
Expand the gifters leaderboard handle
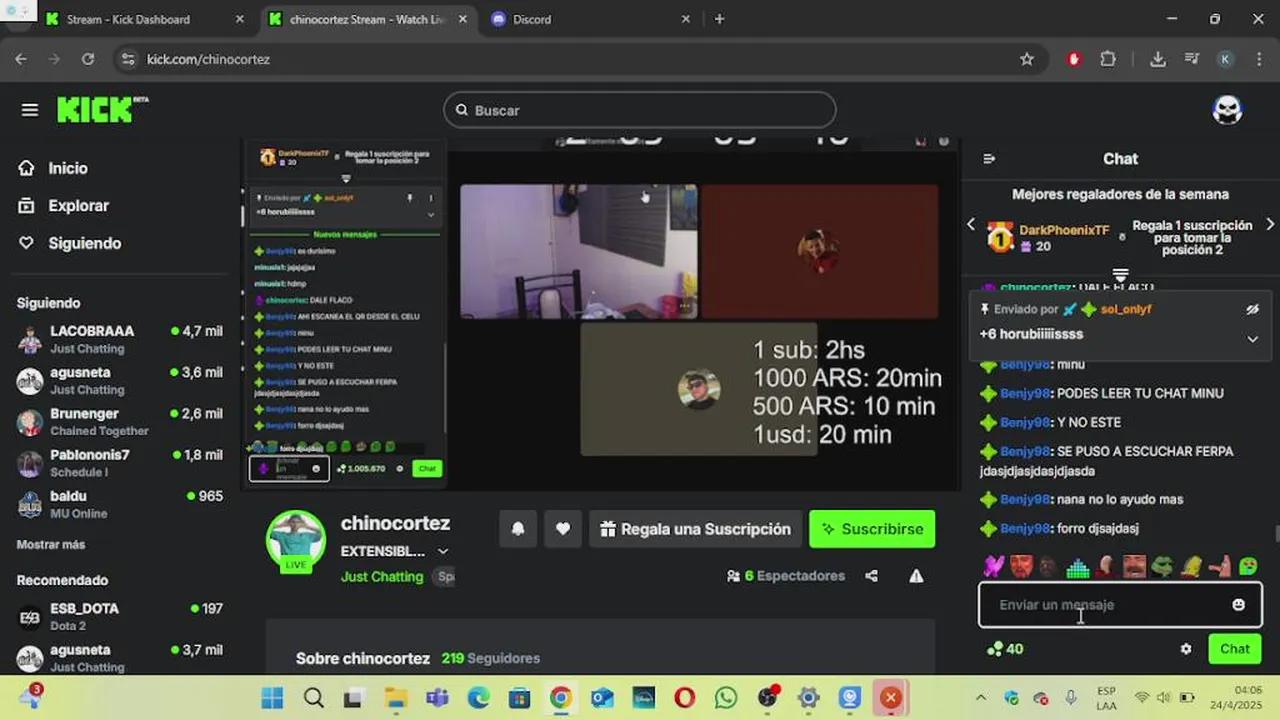1120,275
